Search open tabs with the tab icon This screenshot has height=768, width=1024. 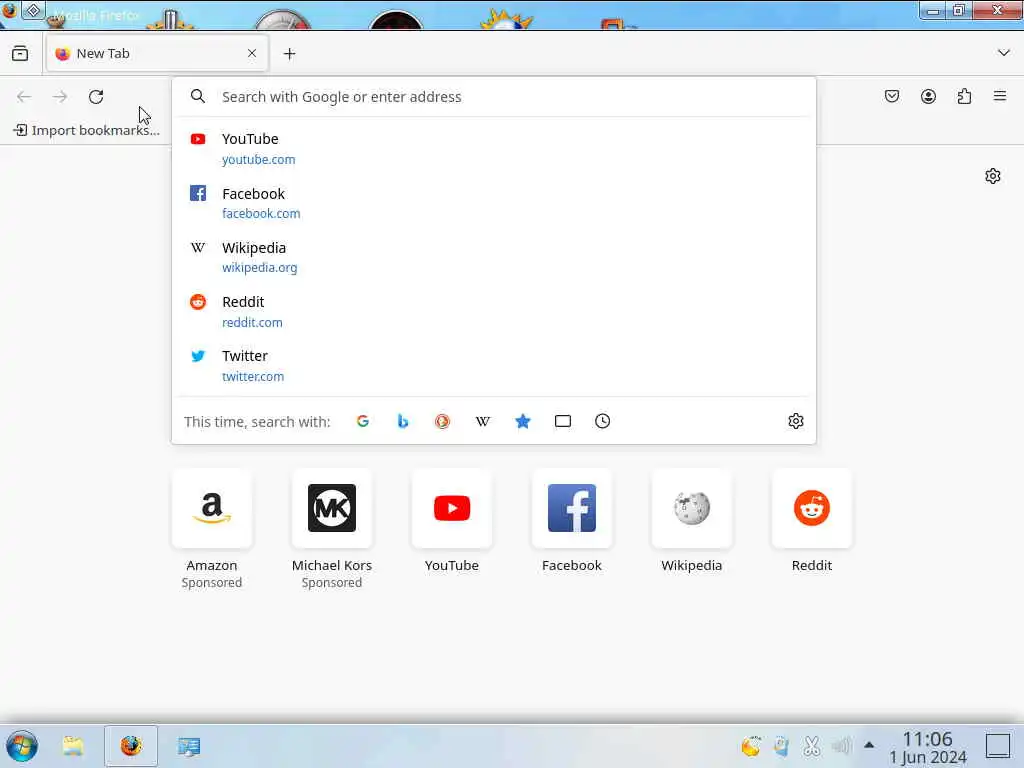[x=563, y=421]
